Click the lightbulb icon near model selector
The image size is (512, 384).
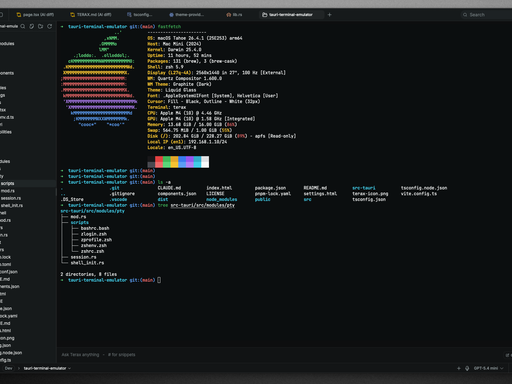467,368
